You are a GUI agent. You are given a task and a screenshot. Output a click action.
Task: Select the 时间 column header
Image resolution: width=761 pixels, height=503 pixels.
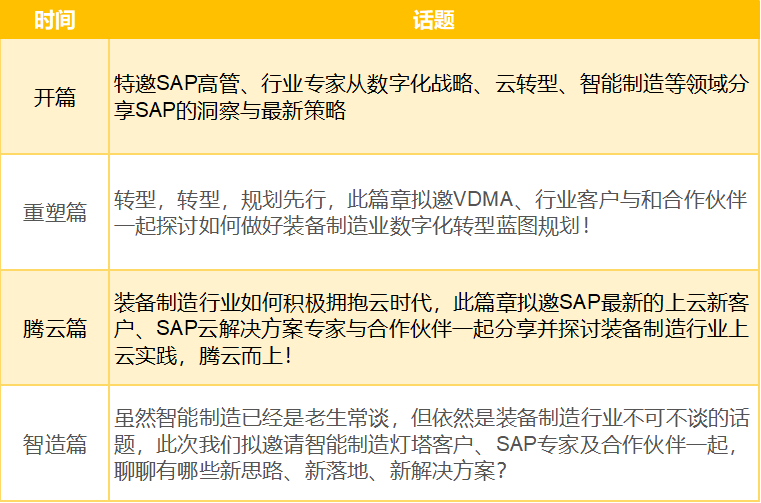54,20
